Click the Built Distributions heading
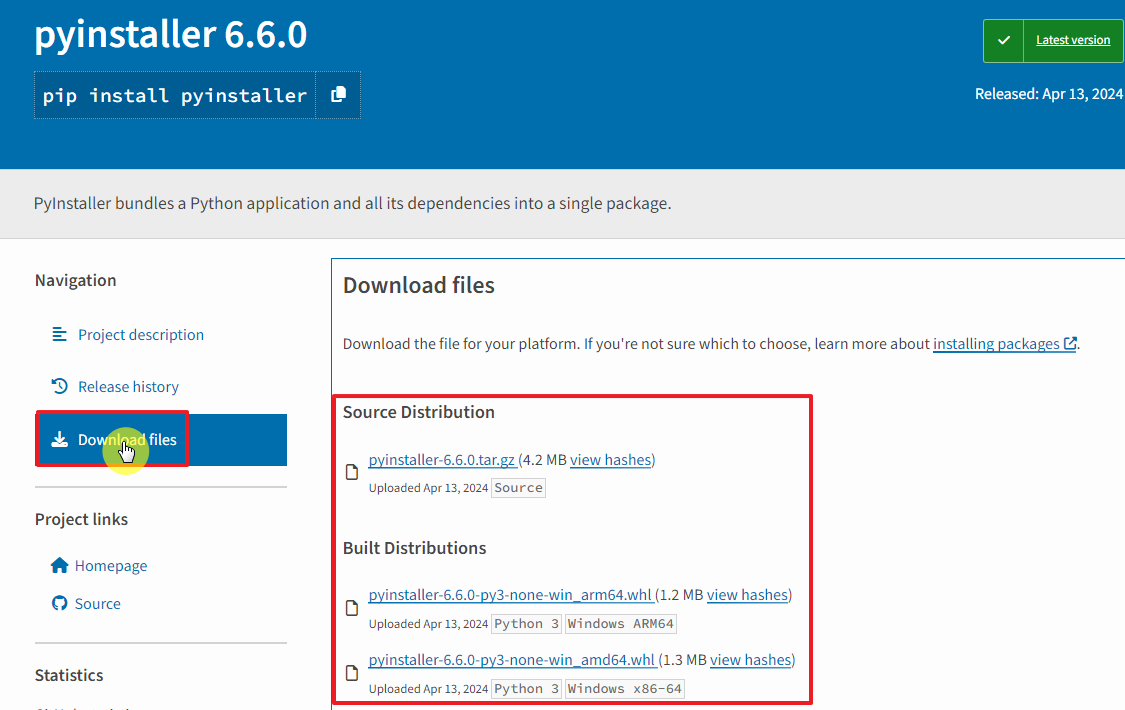Screen dimensions: 1125x710 pyautogui.click(x=415, y=548)
